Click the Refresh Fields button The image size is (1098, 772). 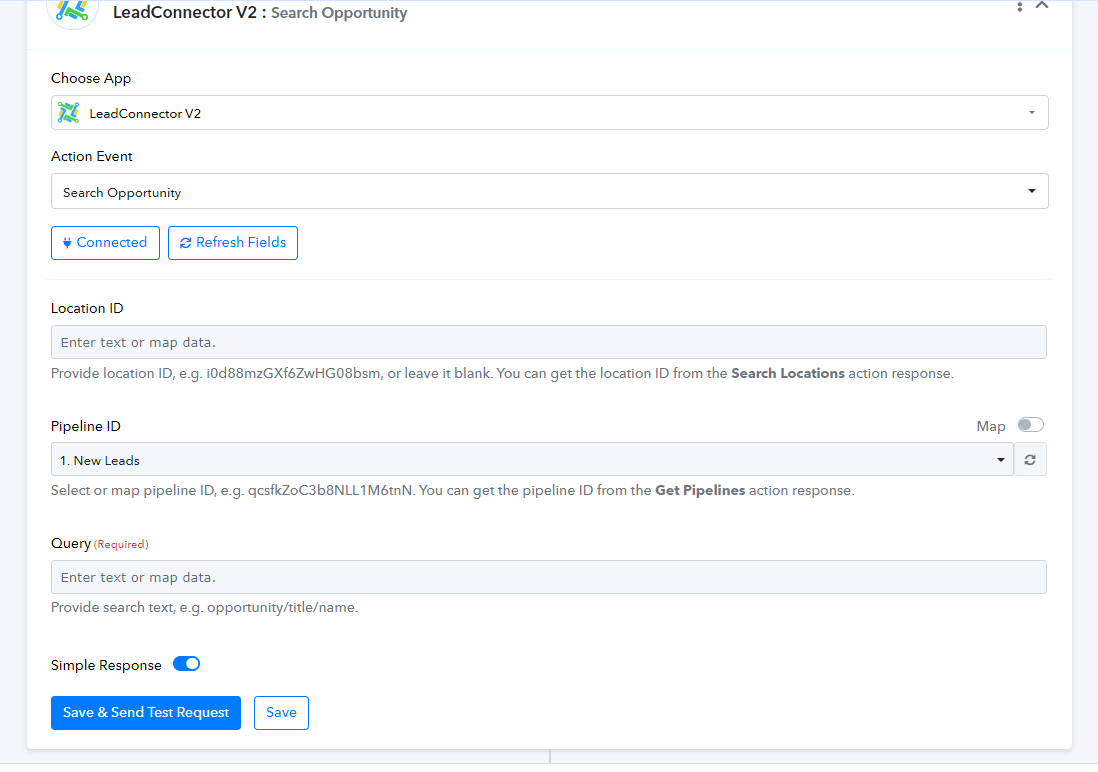pyautogui.click(x=232, y=242)
